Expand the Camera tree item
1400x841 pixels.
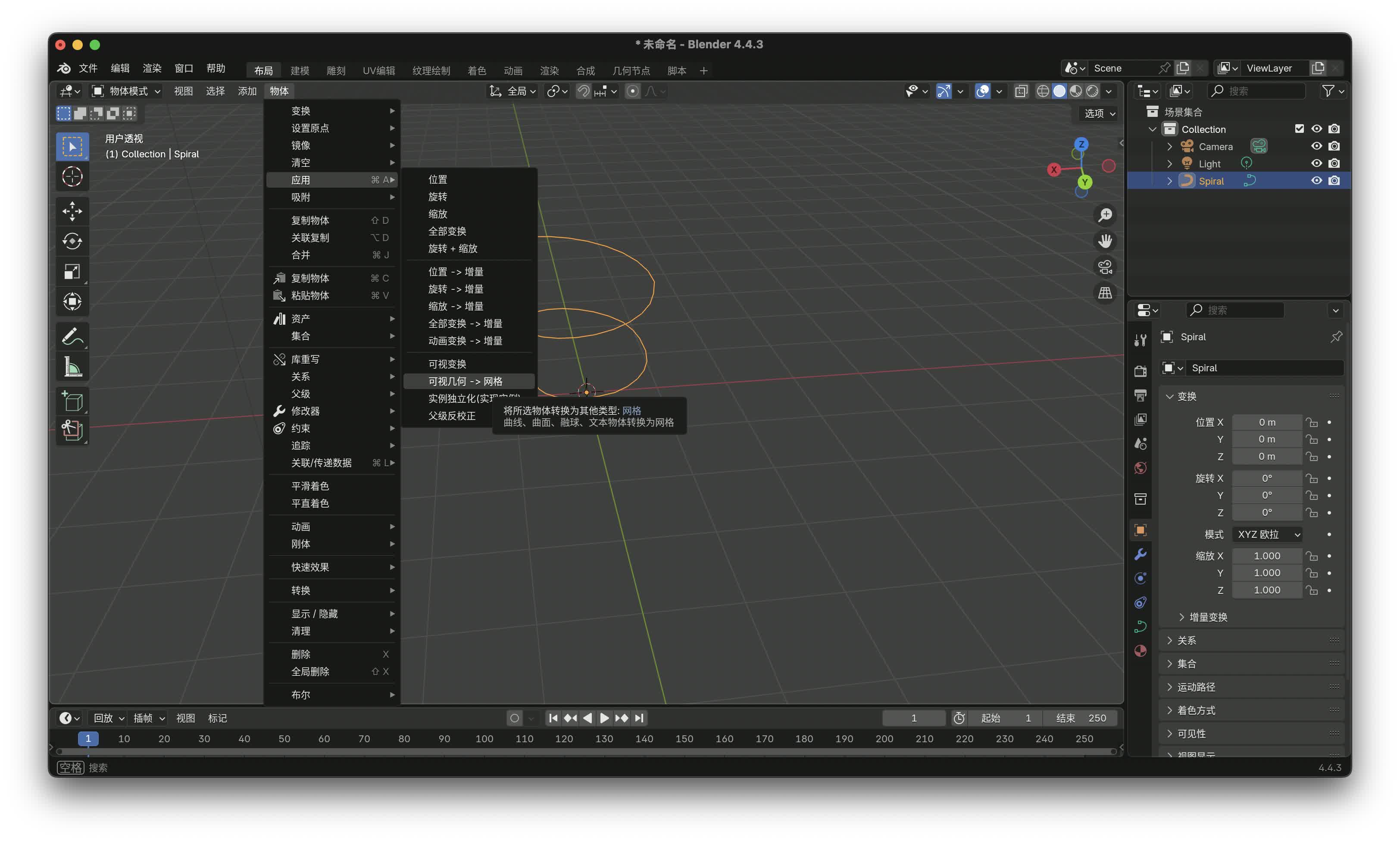(x=1169, y=147)
